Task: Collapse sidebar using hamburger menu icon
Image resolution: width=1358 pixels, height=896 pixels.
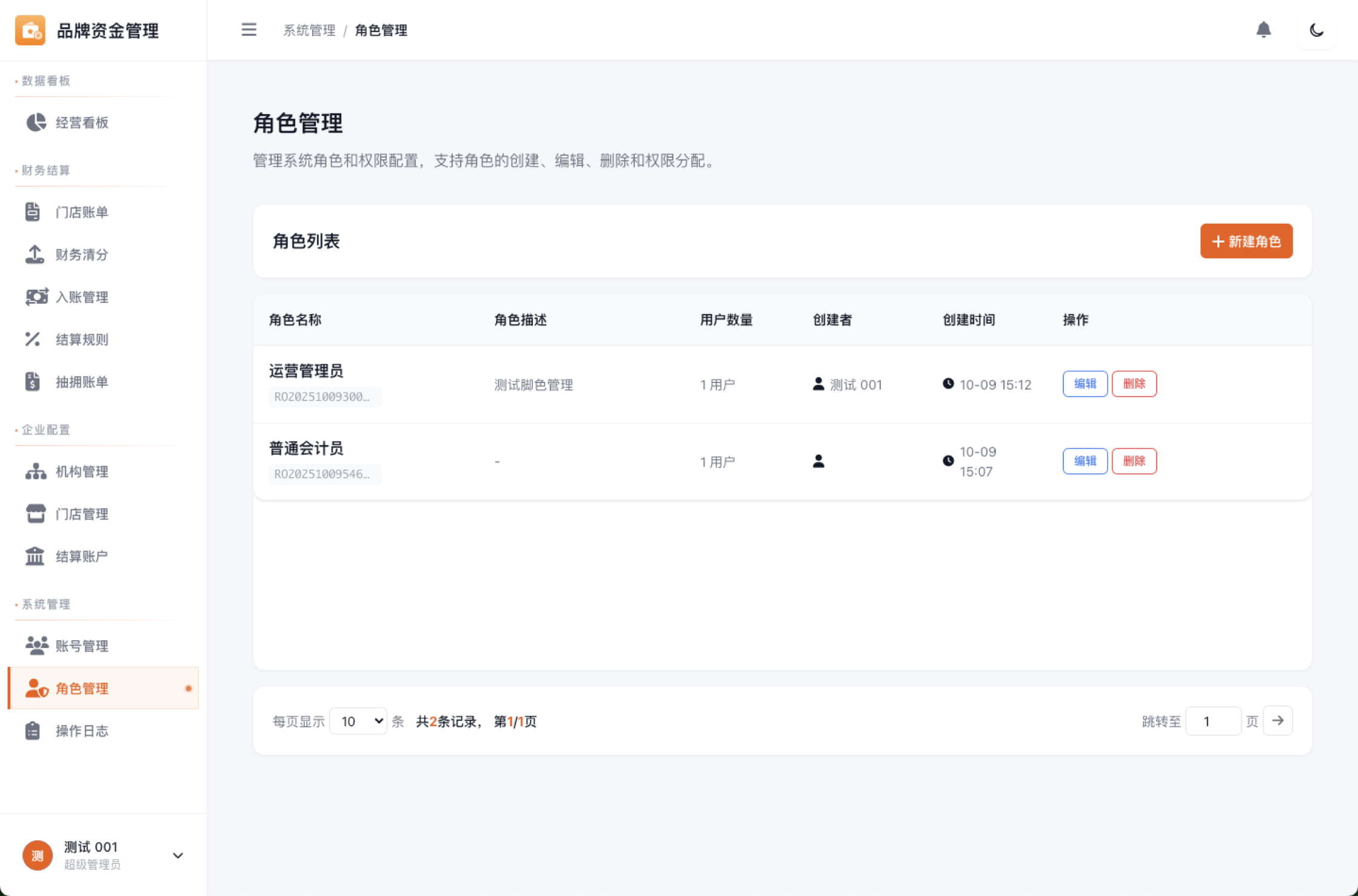Action: point(249,30)
